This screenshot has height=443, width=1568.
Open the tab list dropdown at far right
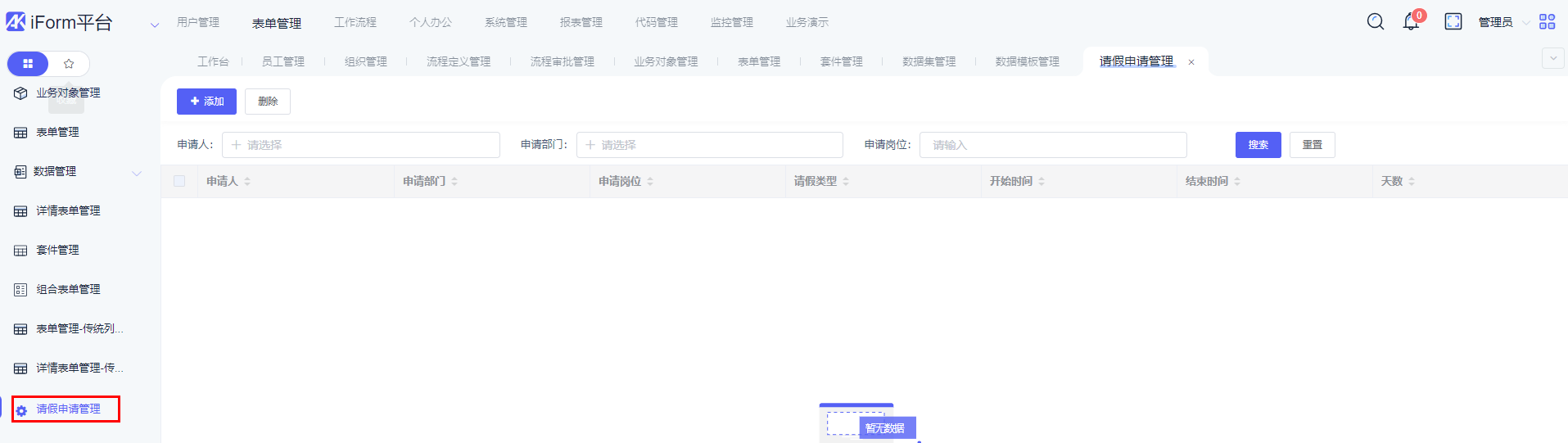(x=1552, y=58)
